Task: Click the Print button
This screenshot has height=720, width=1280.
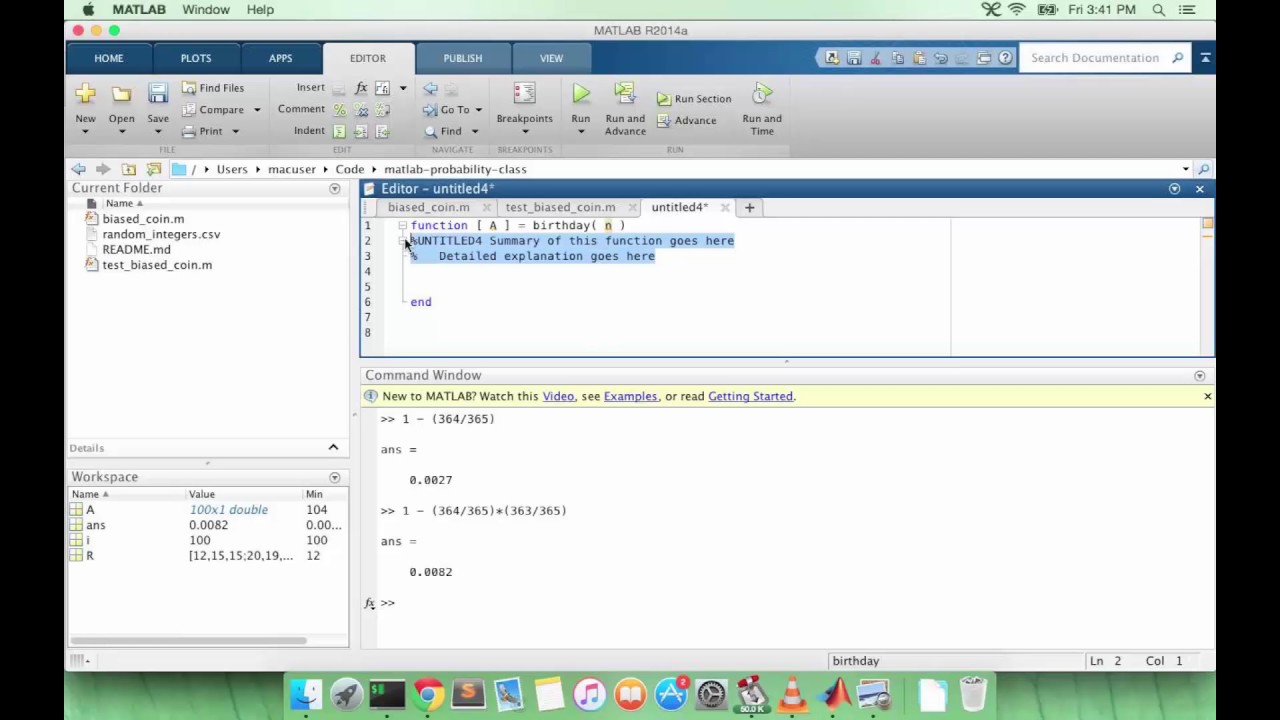Action: (x=203, y=131)
